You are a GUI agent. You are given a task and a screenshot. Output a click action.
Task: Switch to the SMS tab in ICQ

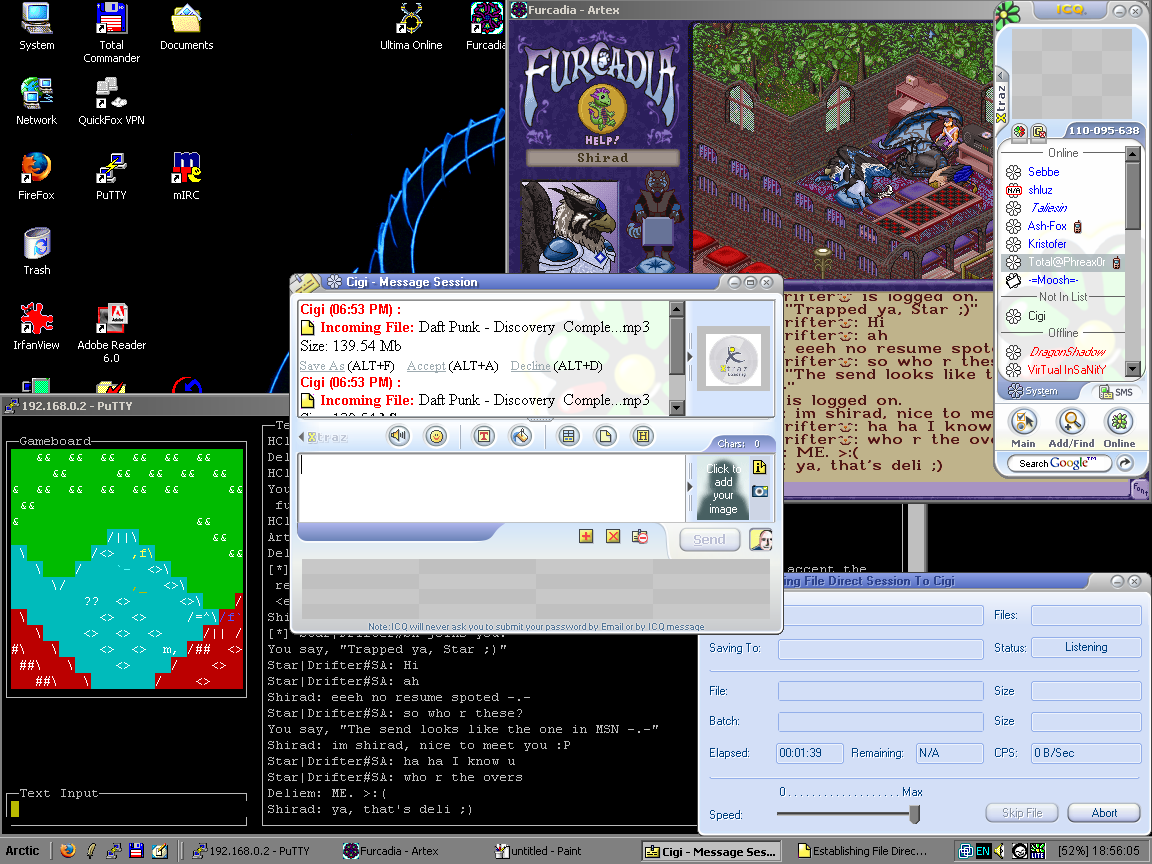click(1116, 392)
